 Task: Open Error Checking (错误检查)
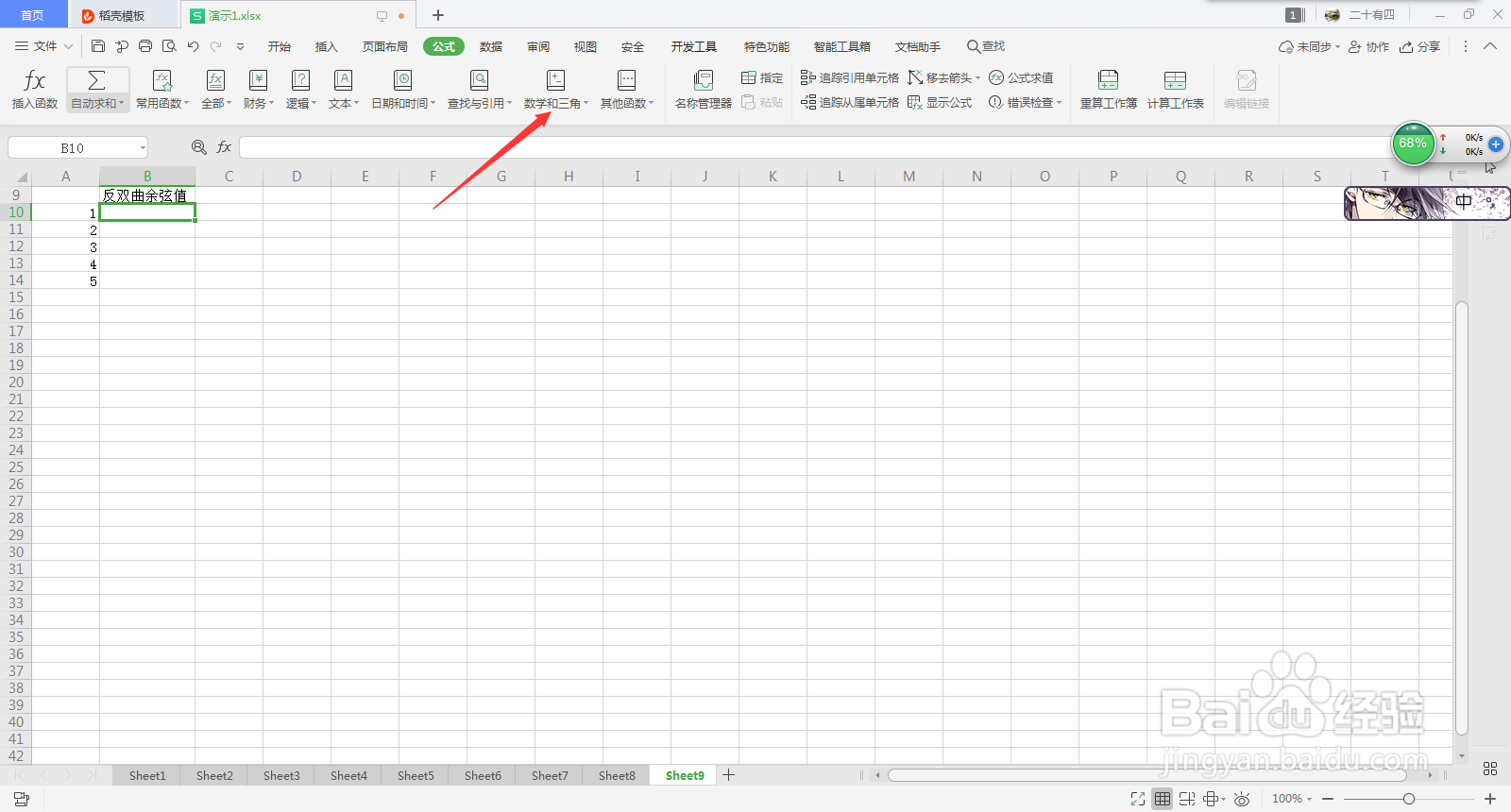pos(1025,102)
